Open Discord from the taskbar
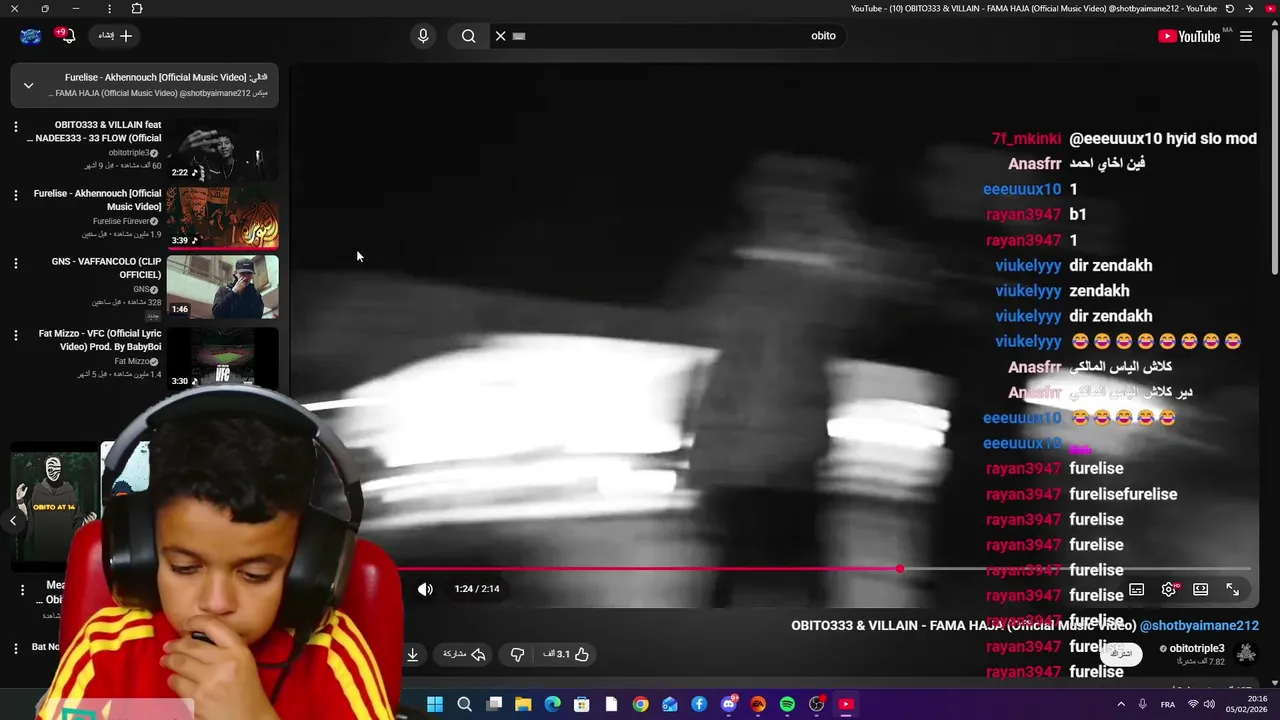 tap(729, 704)
